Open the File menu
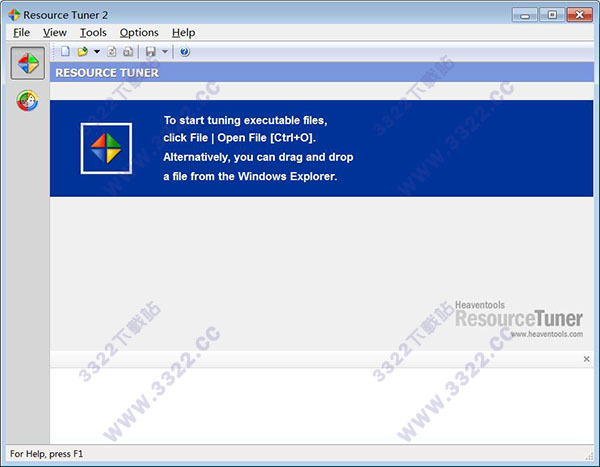This screenshot has width=600, height=467. (x=21, y=33)
